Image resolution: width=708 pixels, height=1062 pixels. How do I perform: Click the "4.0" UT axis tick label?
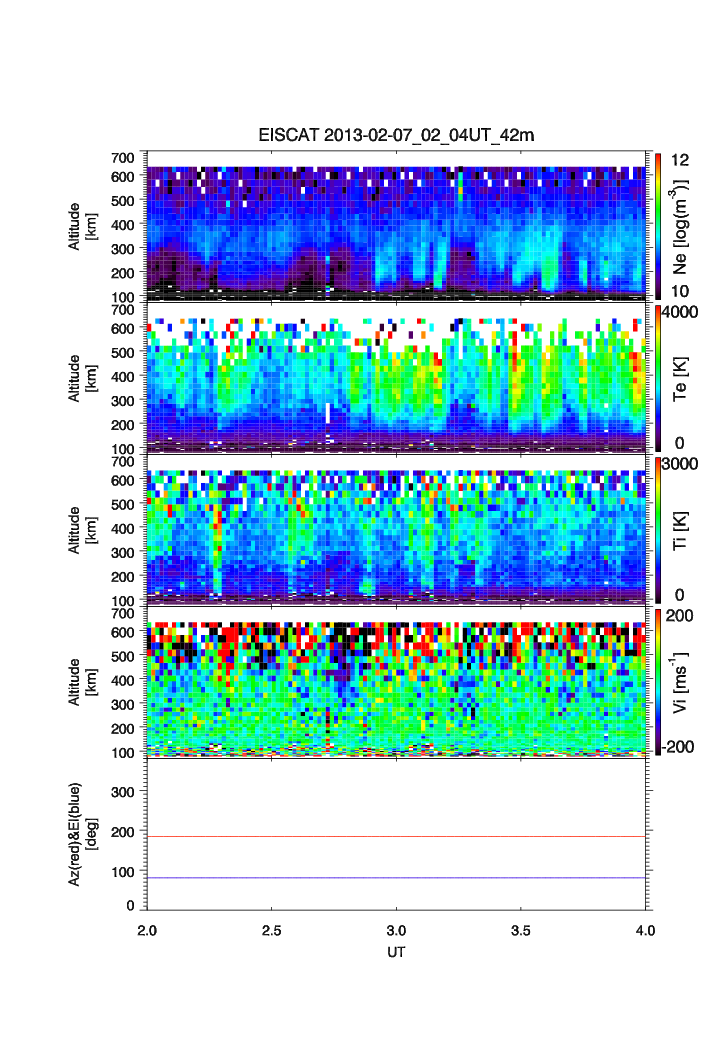pos(645,931)
